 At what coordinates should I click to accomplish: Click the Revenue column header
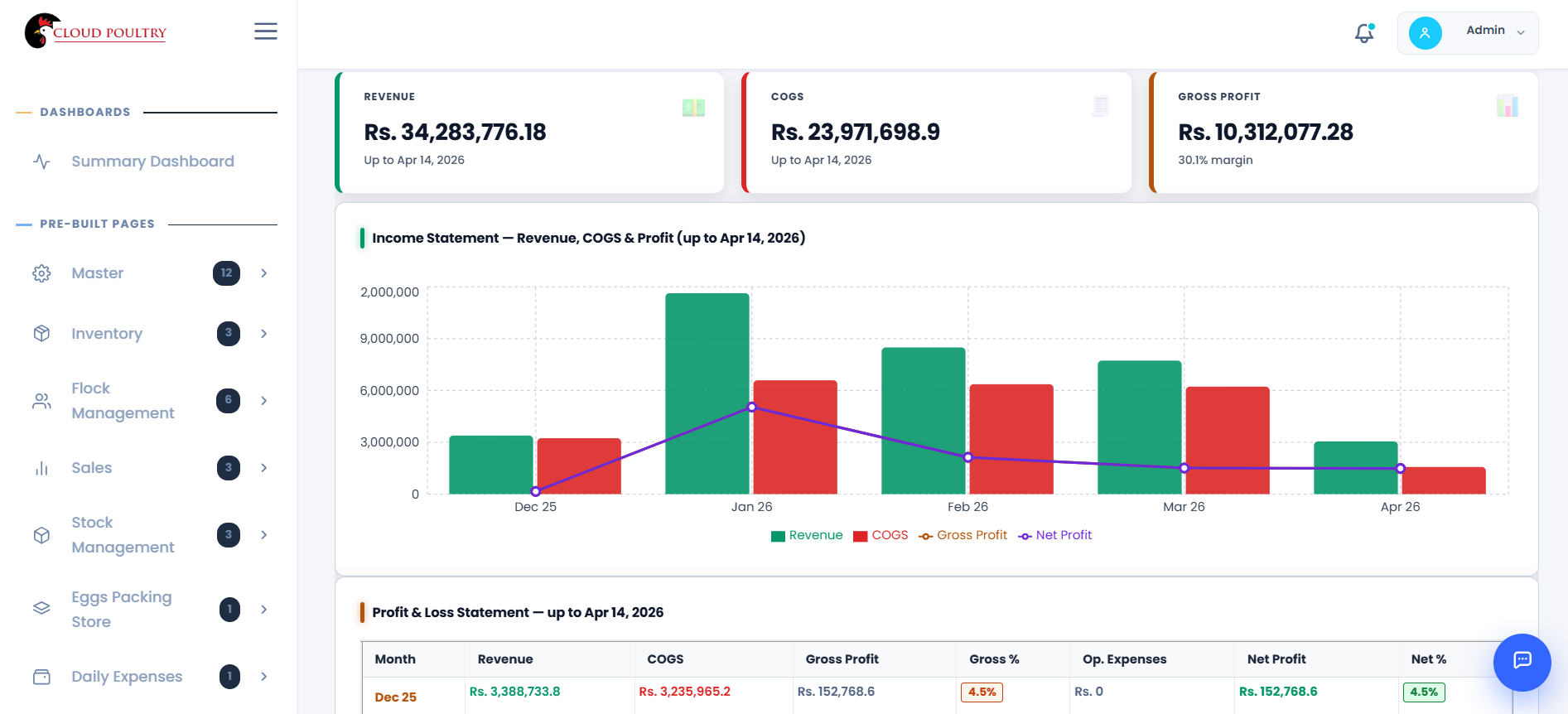505,659
